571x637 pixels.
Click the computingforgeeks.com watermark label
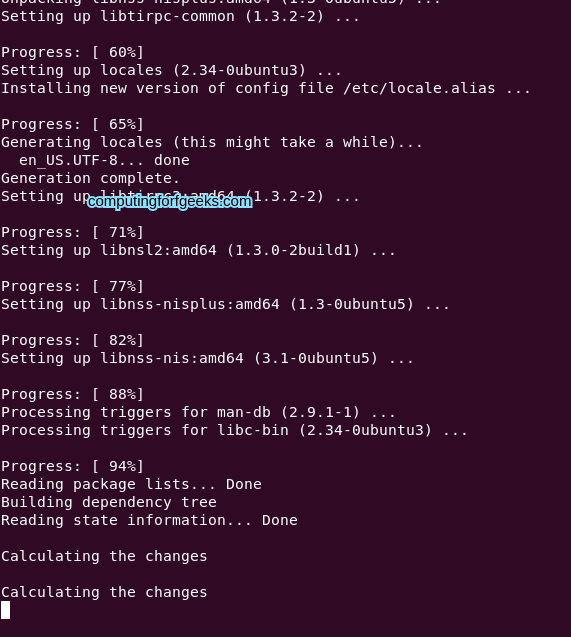(170, 202)
